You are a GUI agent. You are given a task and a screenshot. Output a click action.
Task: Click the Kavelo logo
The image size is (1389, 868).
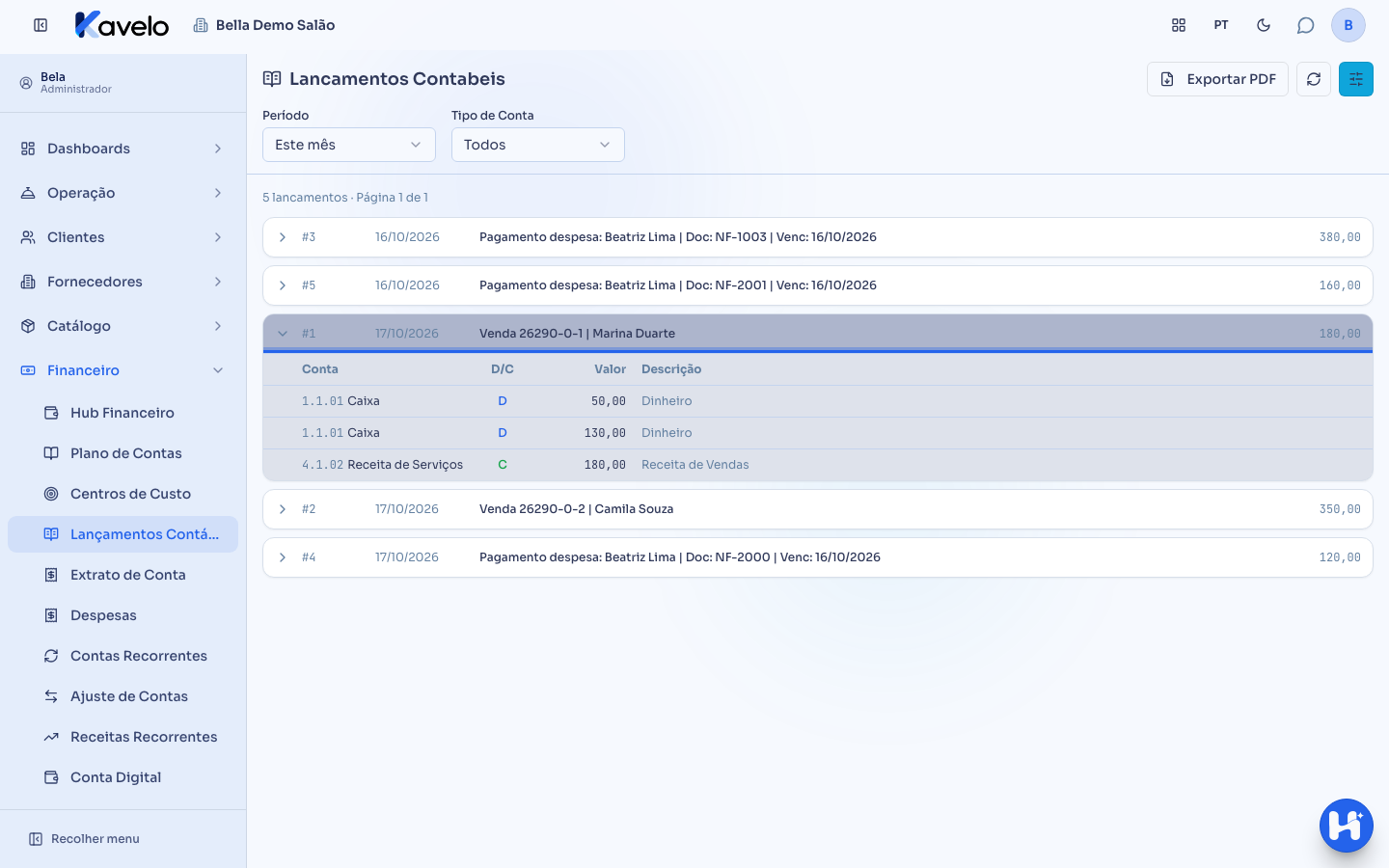click(122, 25)
